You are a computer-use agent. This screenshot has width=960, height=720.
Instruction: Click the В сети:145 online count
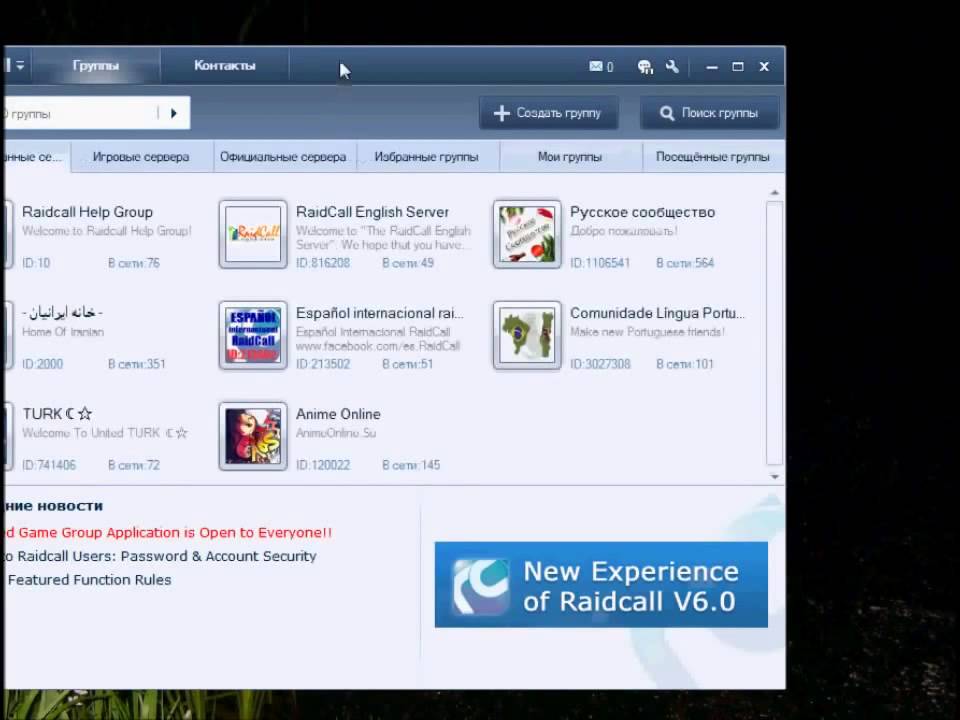coord(411,465)
